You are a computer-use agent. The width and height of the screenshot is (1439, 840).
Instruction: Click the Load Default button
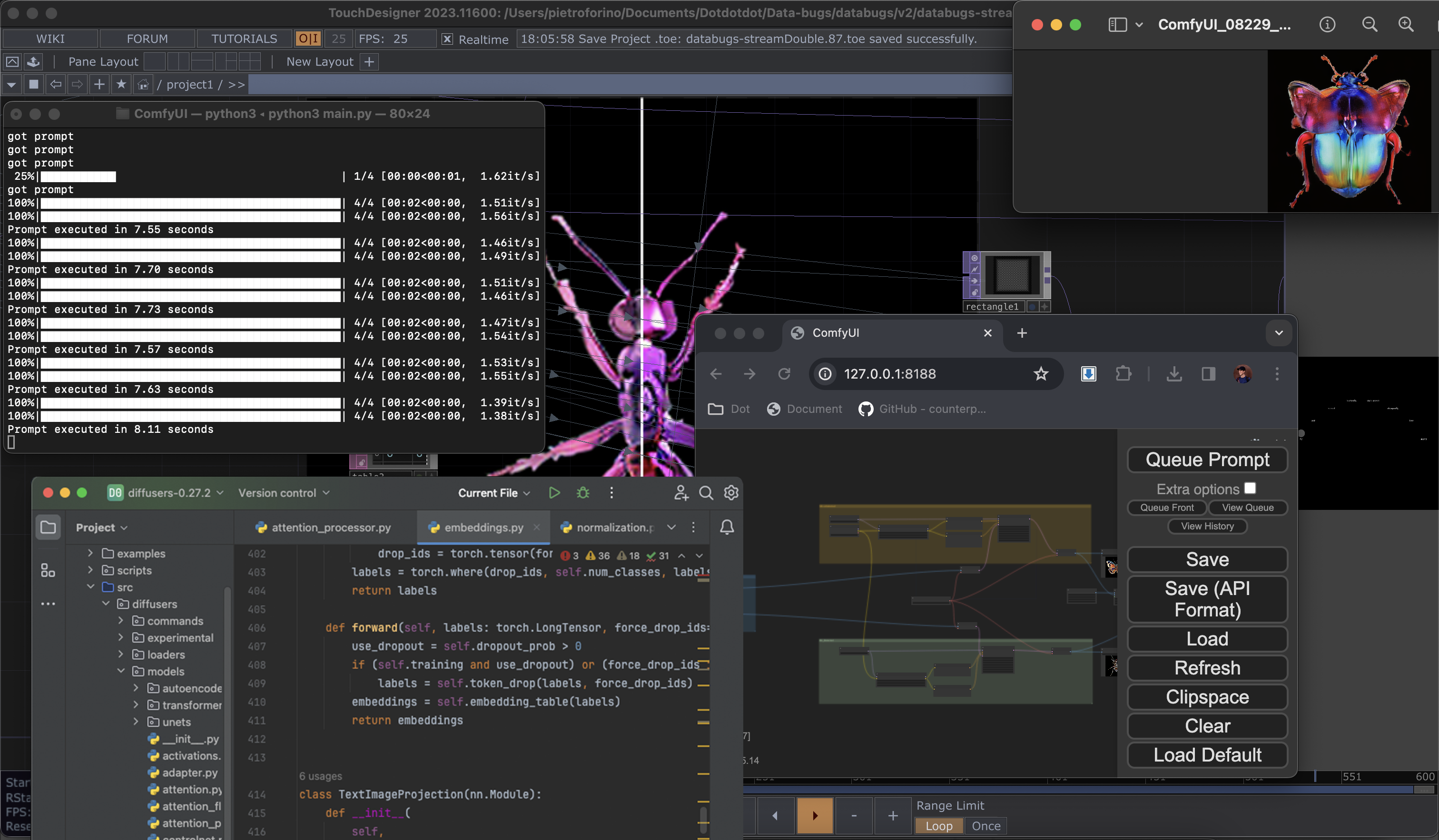point(1207,754)
